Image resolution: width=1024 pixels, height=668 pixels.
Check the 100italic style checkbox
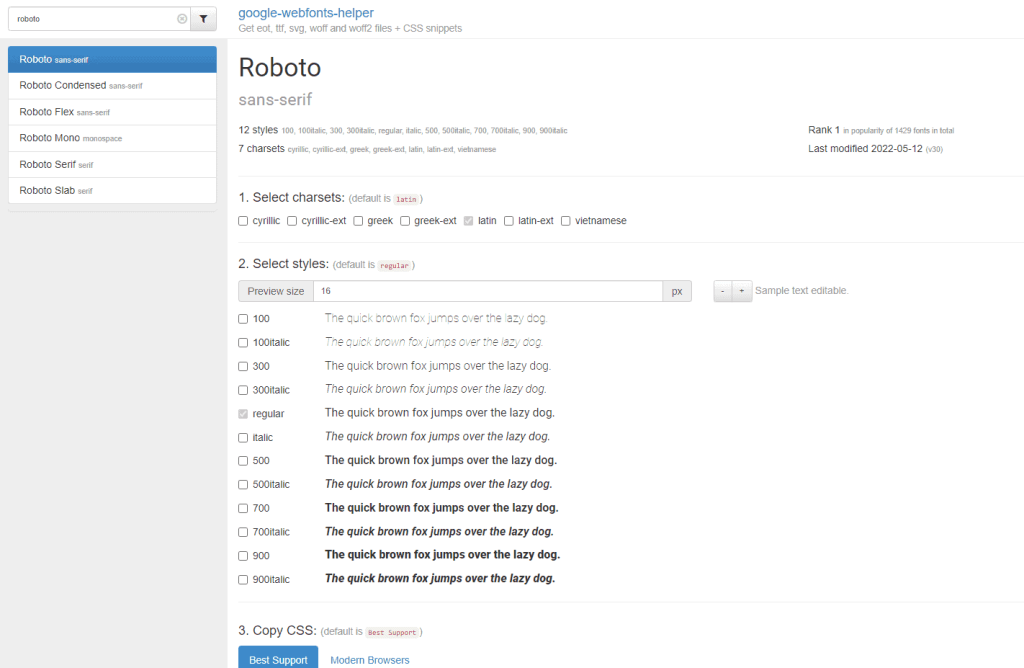[243, 342]
